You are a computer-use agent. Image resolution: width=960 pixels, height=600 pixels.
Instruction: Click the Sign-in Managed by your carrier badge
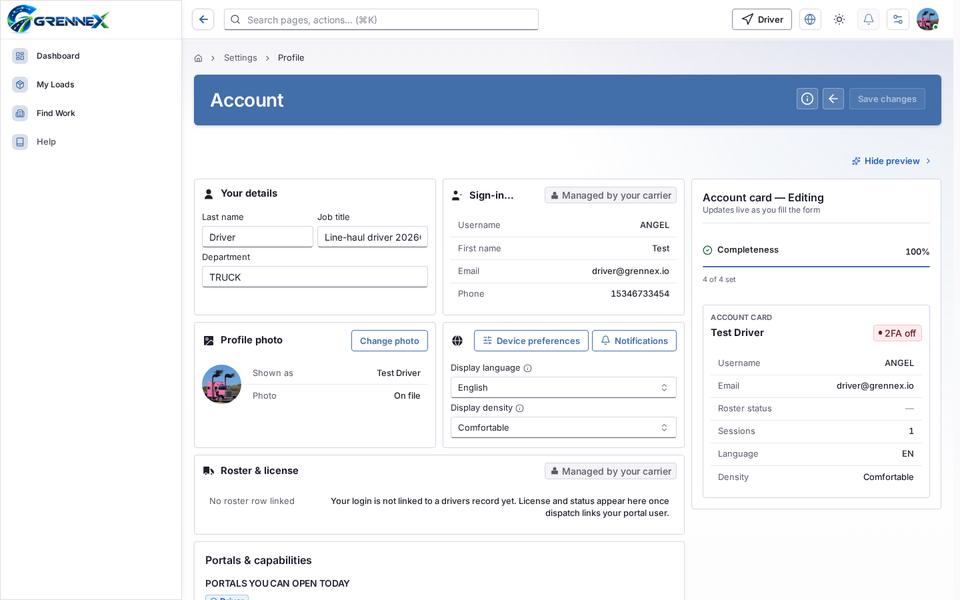tap(610, 195)
